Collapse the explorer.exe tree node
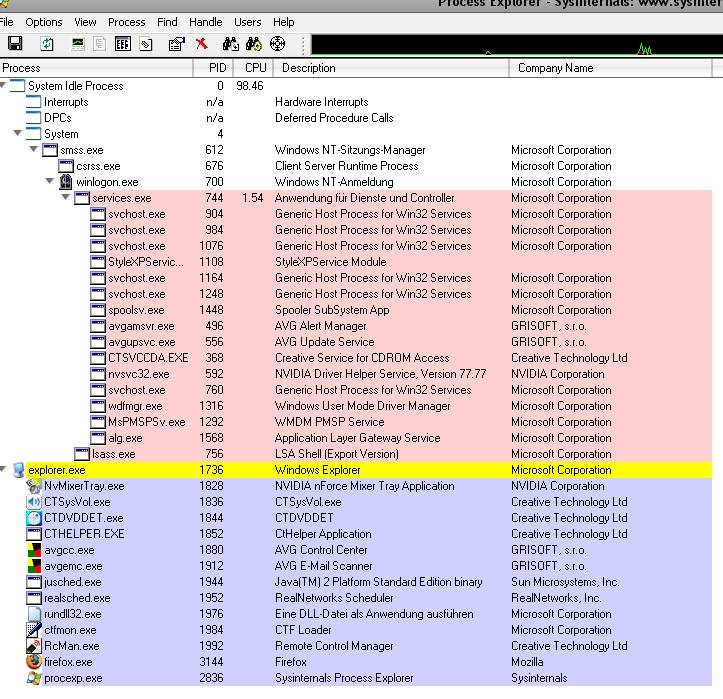Screen dimensions: 723x699 3,469
